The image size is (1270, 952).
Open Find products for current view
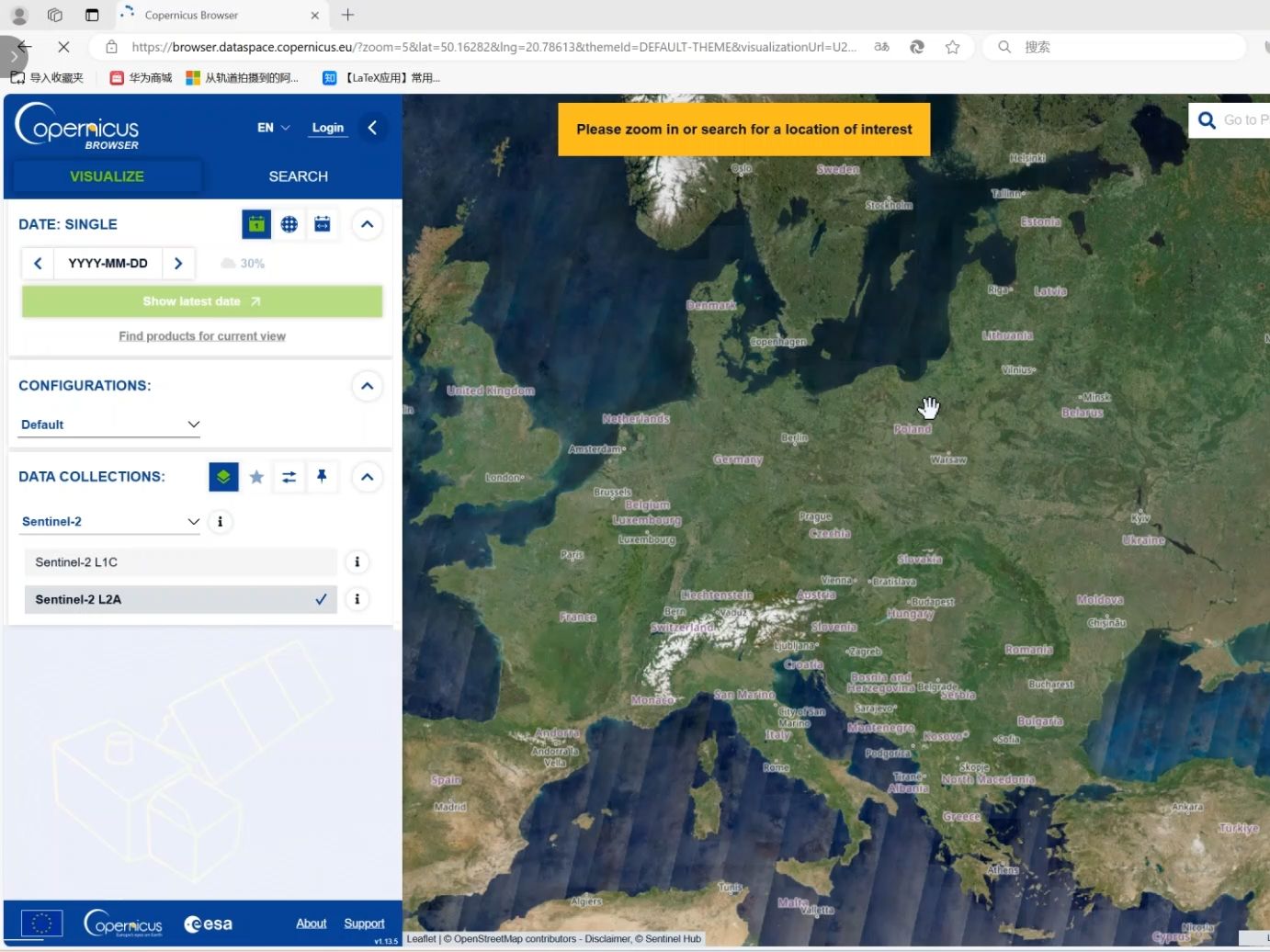point(202,336)
